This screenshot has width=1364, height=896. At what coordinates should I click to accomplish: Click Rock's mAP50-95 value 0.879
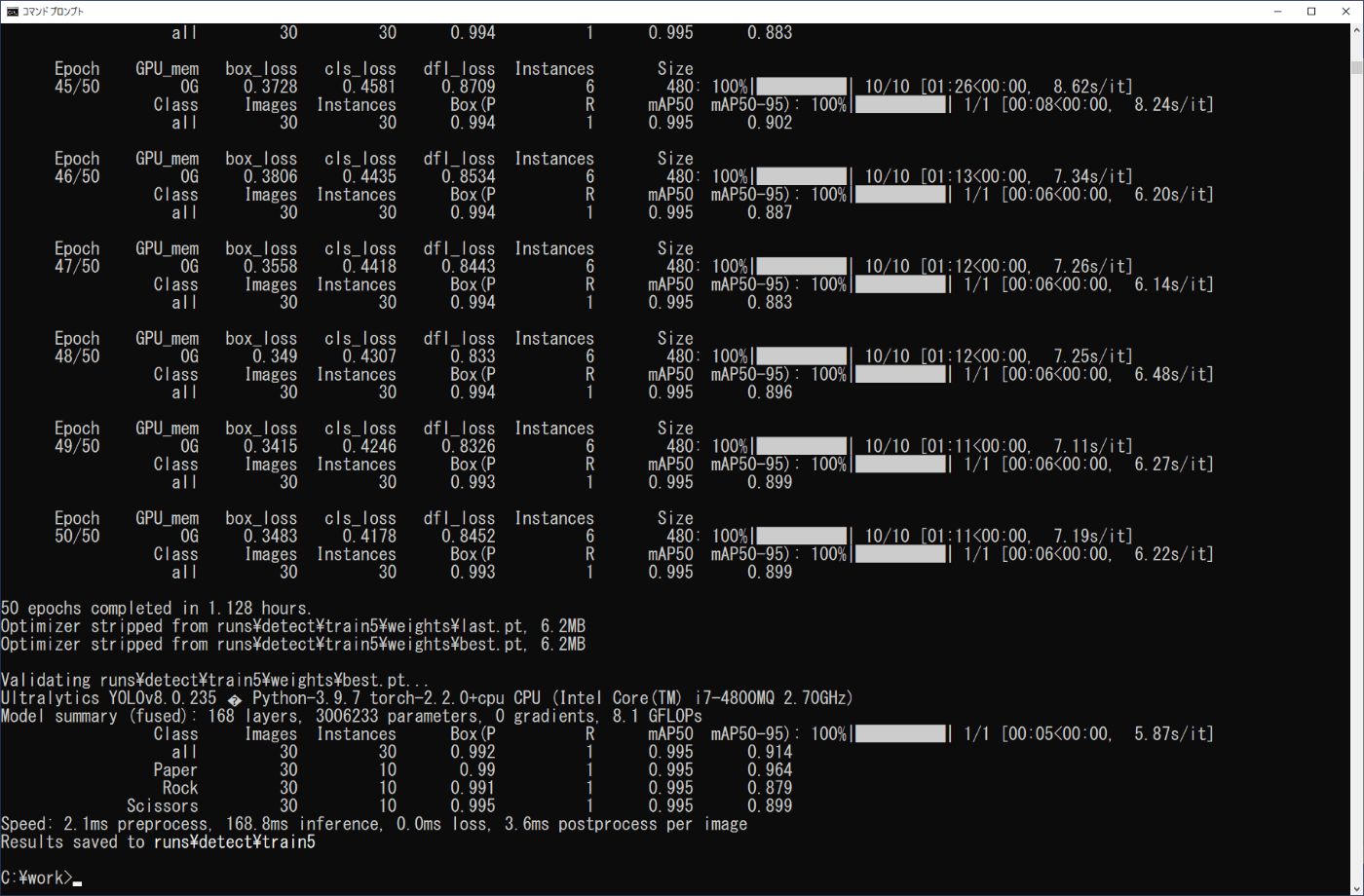click(x=770, y=787)
